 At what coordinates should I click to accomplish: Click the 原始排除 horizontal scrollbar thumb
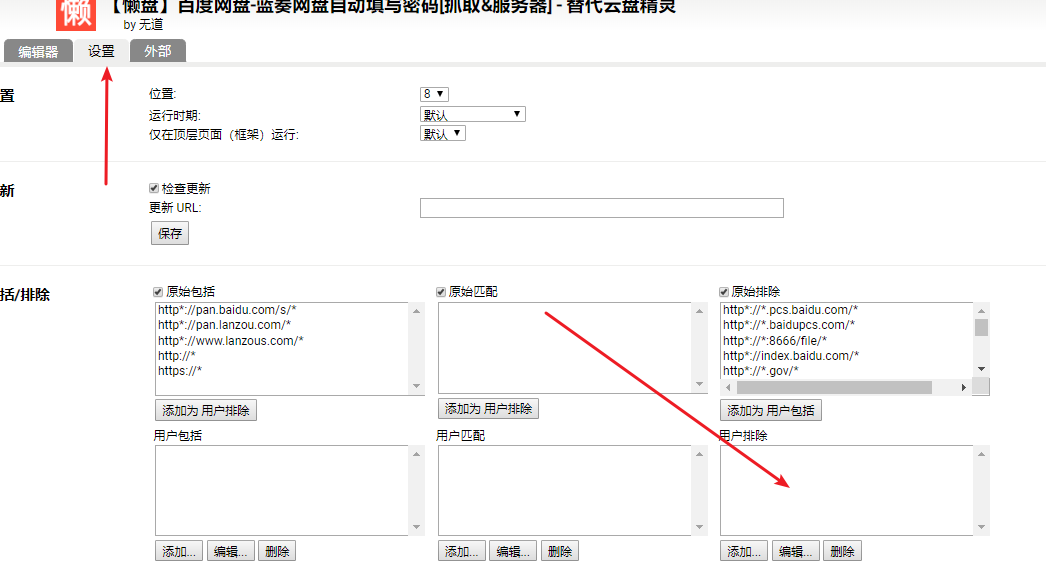(834, 388)
